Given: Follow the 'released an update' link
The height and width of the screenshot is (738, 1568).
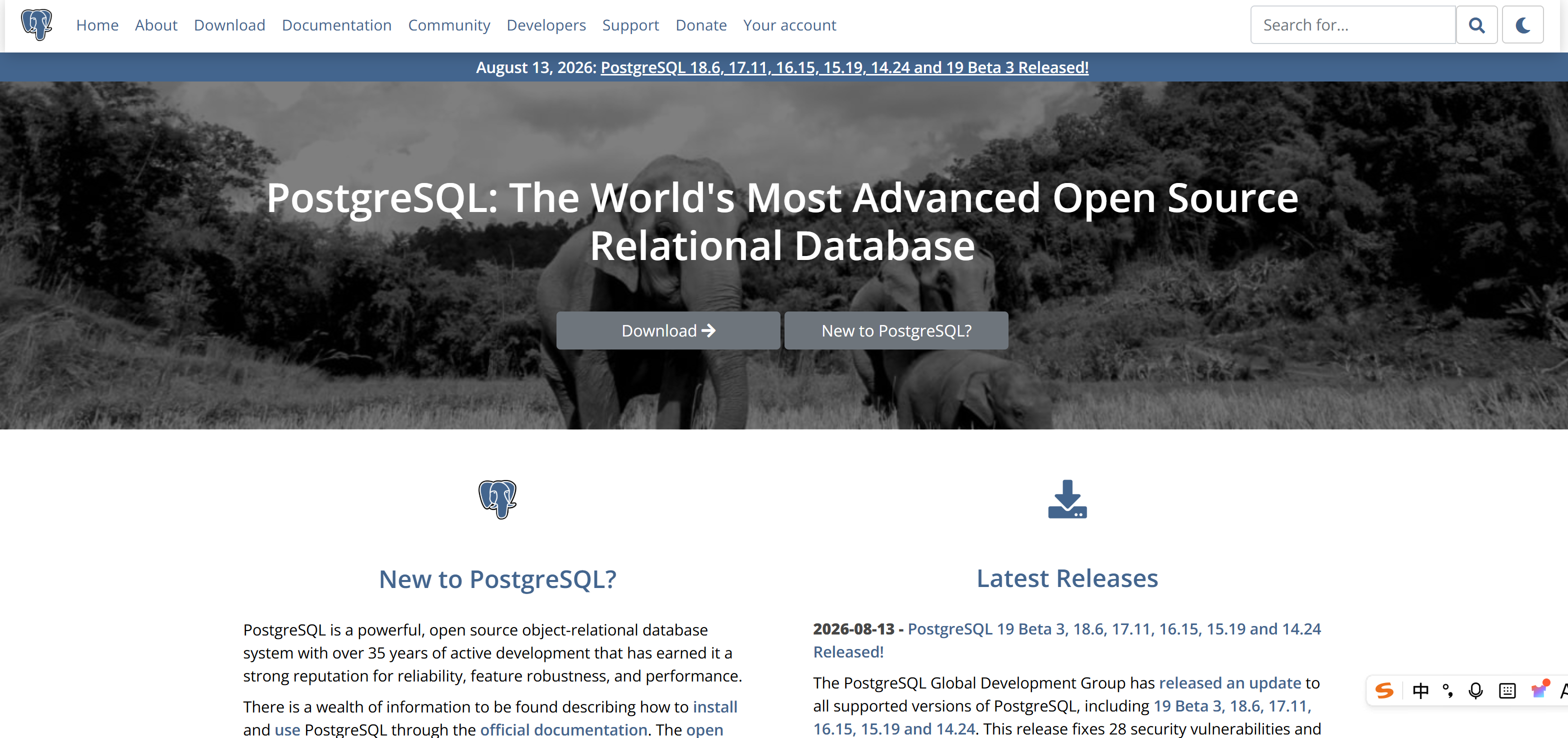Looking at the screenshot, I should (1229, 682).
